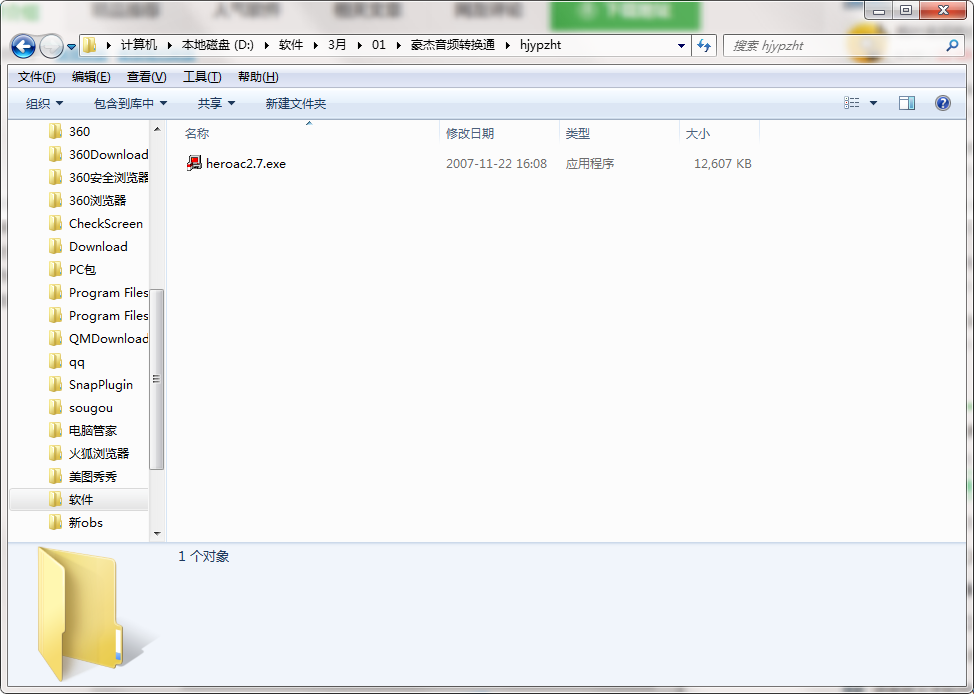This screenshot has width=974, height=694.
Task: Open the address bar history dropdown
Action: tap(681, 45)
